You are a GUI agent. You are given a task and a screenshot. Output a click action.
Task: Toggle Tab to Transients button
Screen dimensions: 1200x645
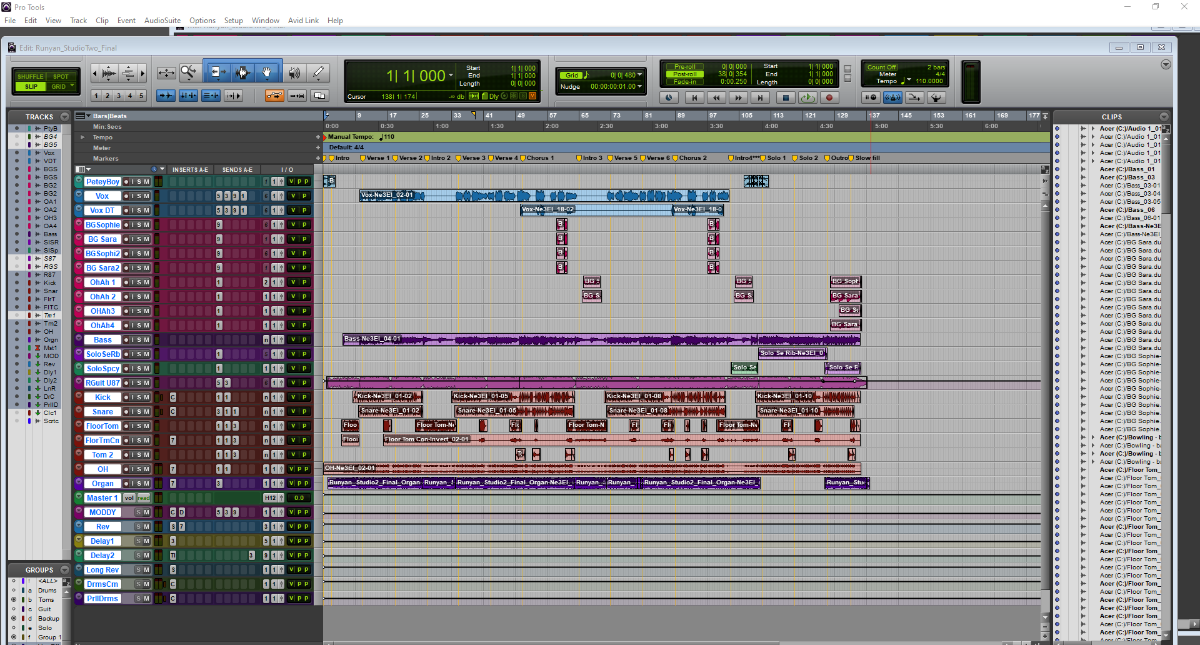165,96
